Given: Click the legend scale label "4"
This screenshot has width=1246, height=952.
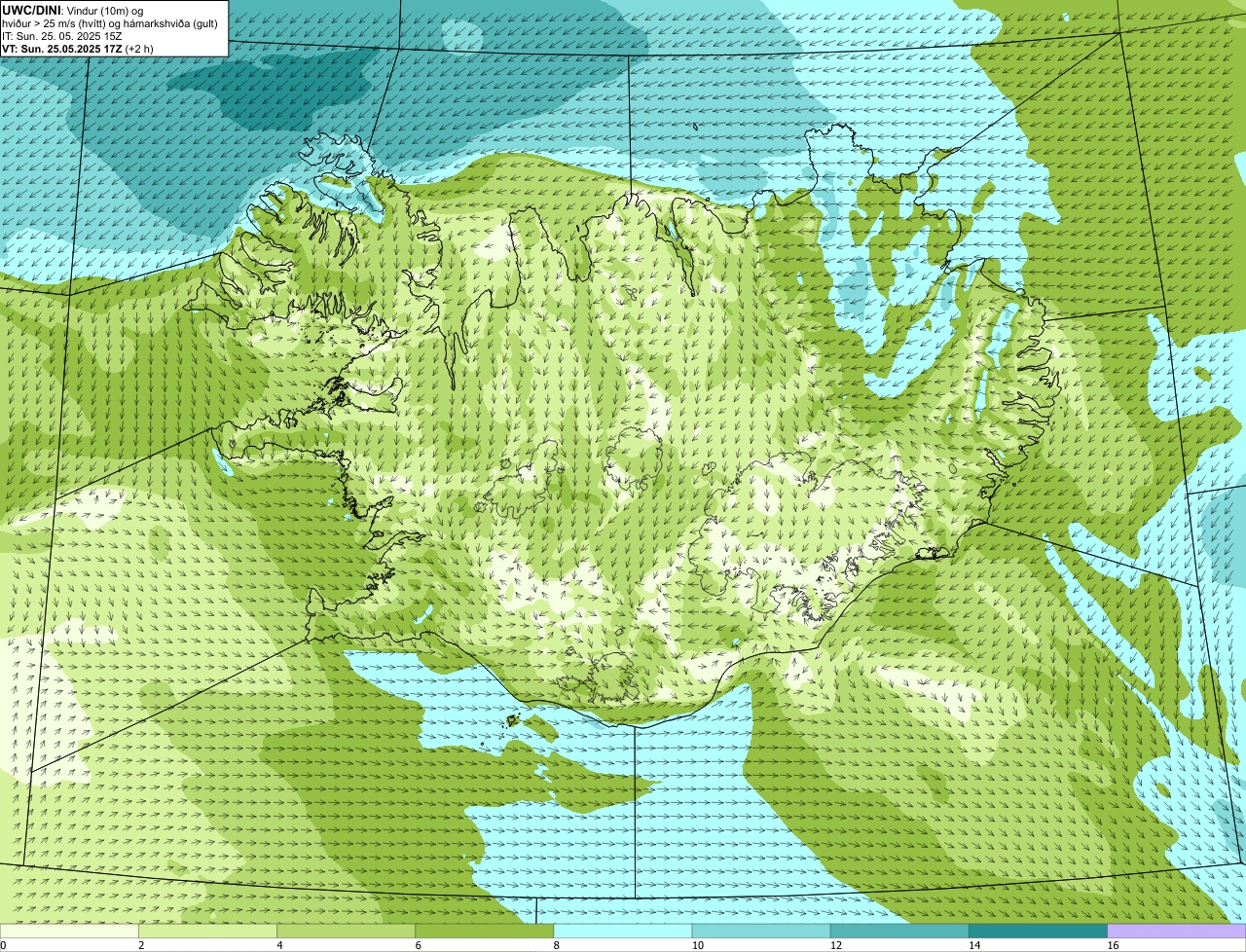Looking at the screenshot, I should pos(280,945).
